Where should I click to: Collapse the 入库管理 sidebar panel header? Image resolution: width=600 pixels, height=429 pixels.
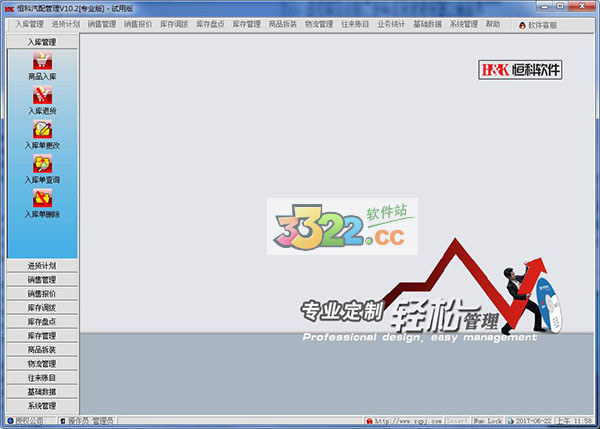[x=42, y=42]
